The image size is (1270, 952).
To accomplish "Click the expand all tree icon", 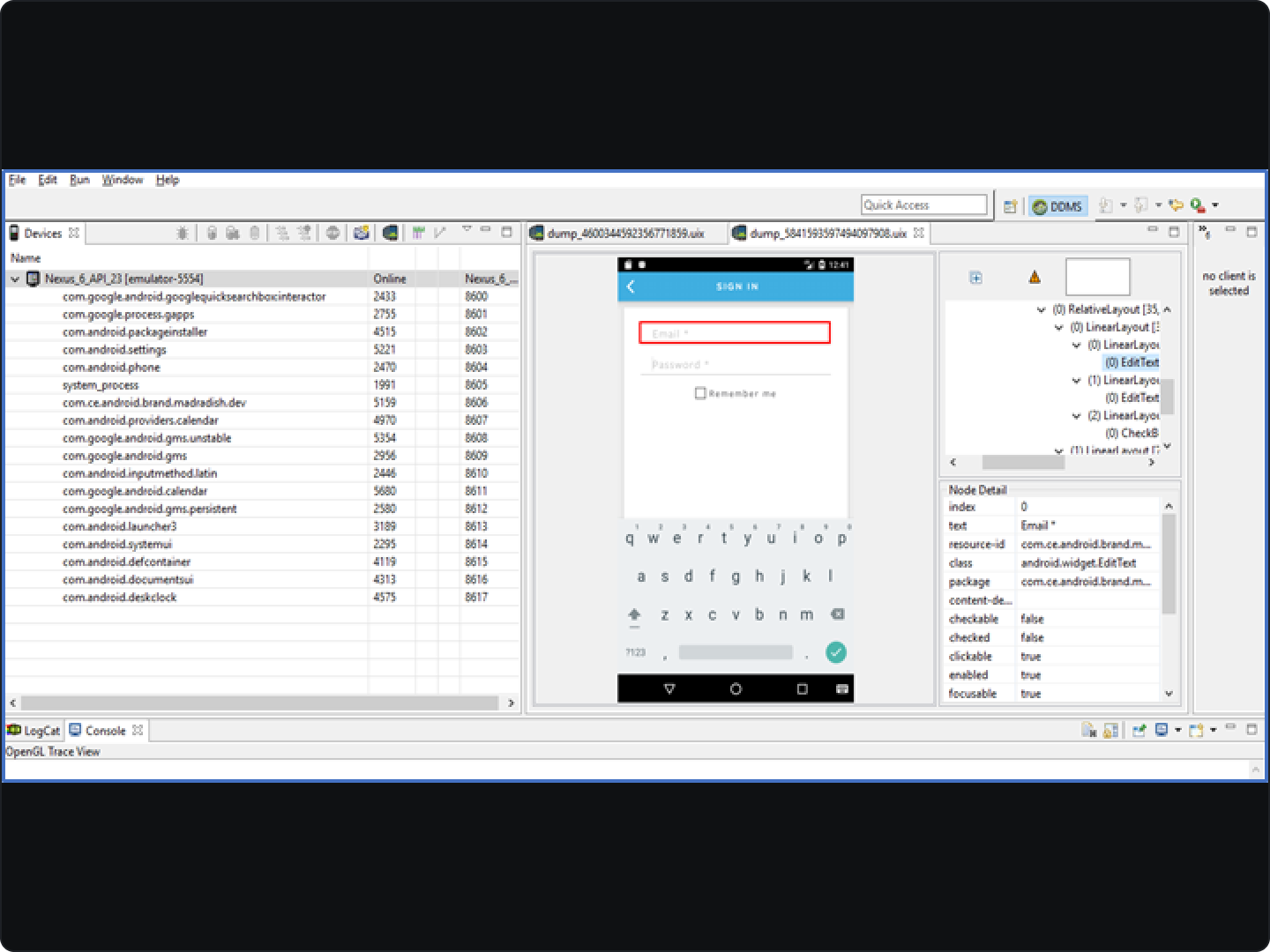I will click(x=975, y=278).
